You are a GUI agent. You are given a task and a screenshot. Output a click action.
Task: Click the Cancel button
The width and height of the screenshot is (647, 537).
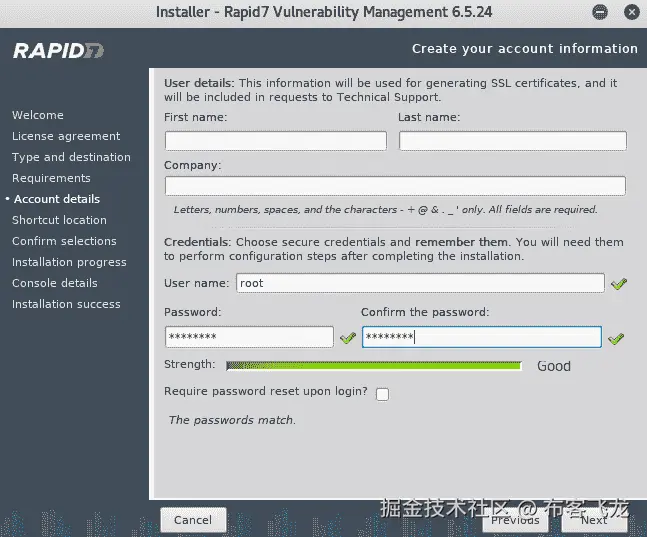click(193, 520)
